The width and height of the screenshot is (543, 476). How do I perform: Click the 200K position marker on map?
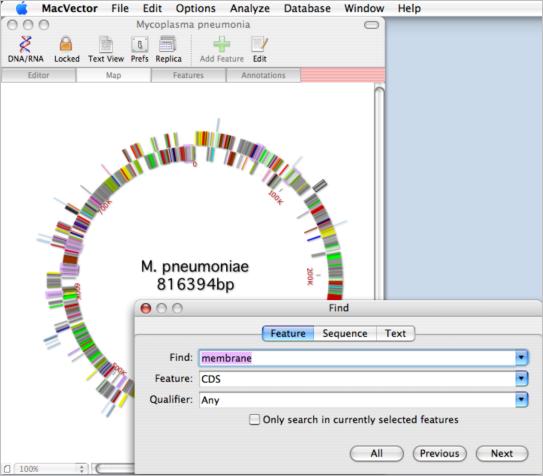click(x=310, y=276)
